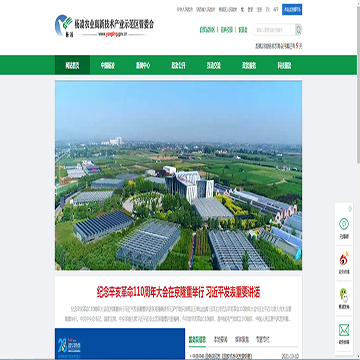Click the blue button in top link bar
360x360 pixels.
(x=292, y=10)
